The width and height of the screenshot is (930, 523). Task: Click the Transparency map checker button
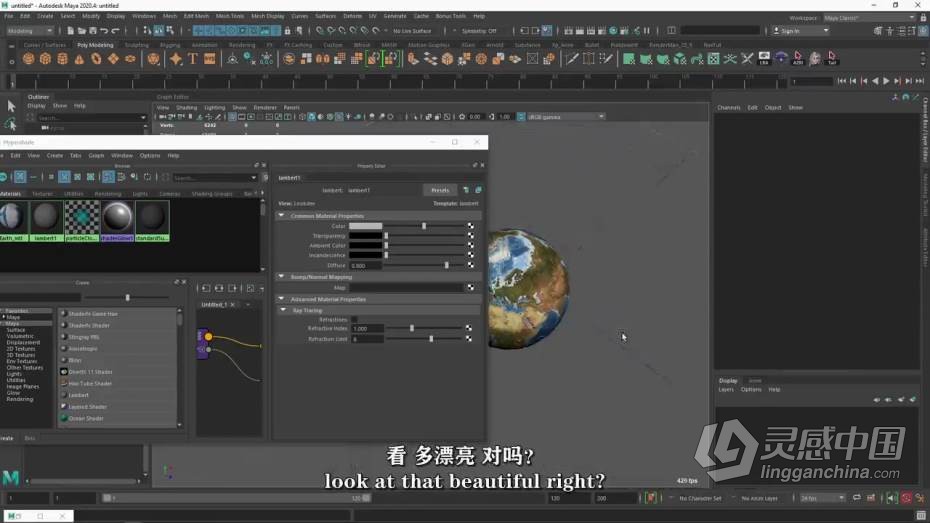(x=470, y=235)
